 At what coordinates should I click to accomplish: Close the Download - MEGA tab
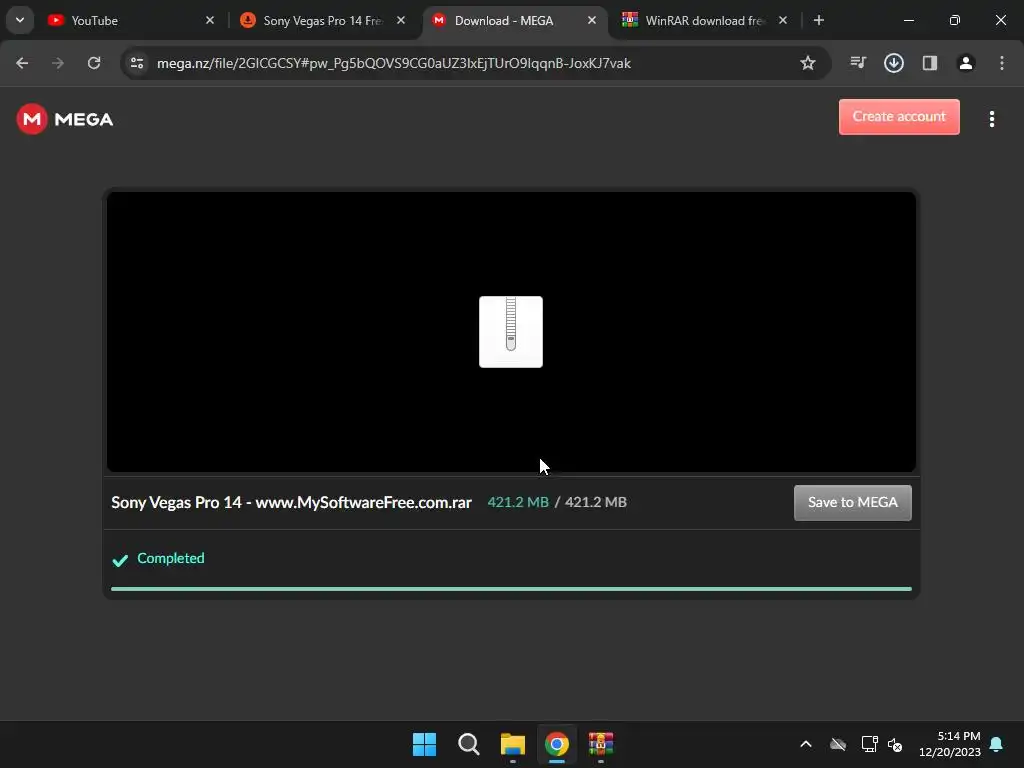(x=592, y=21)
